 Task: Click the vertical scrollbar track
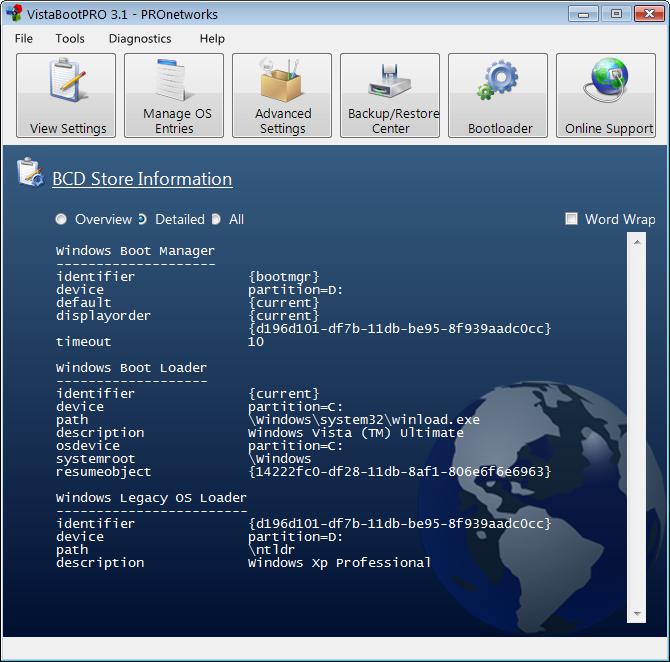(x=637, y=427)
